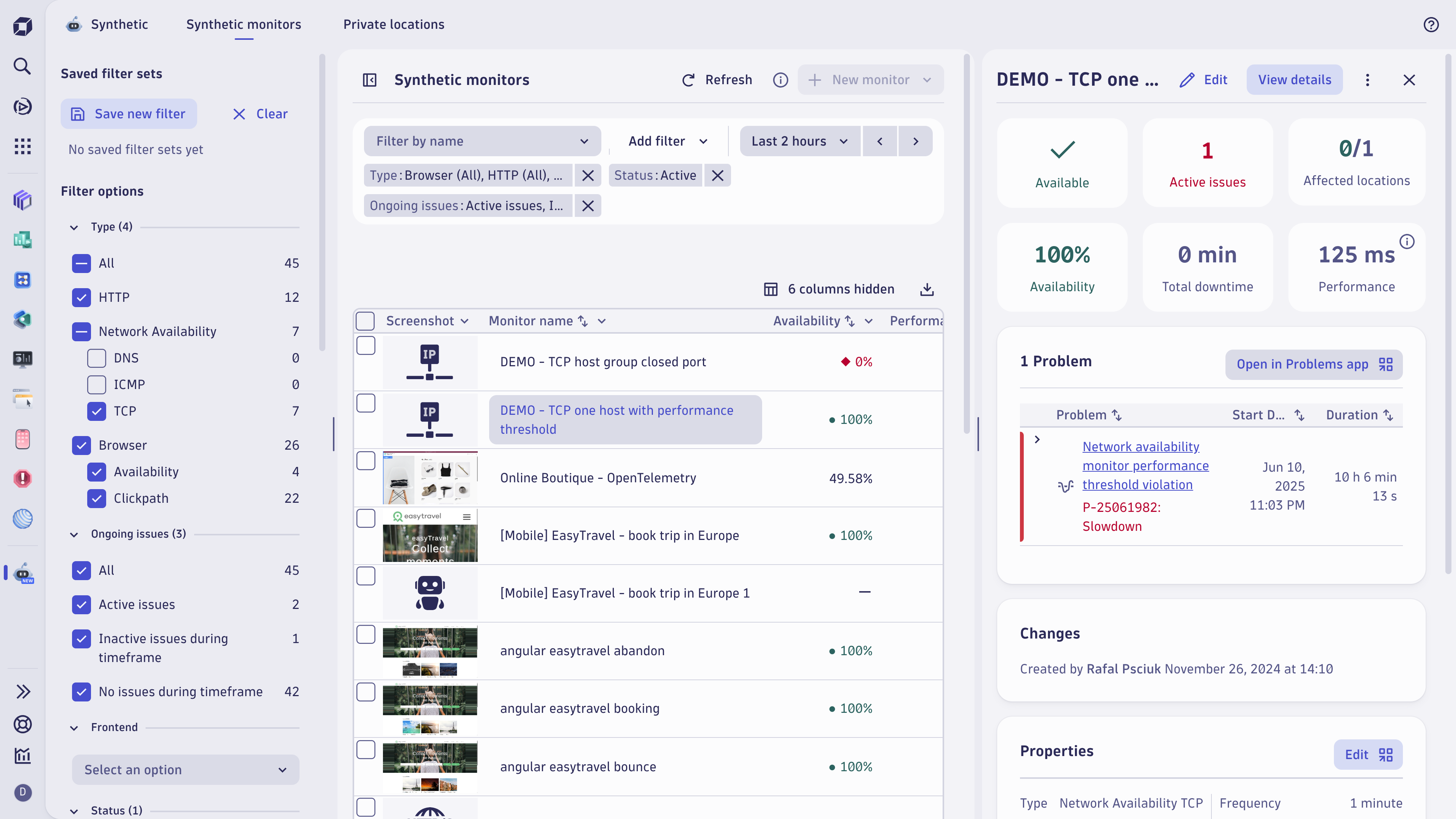Close the monitor details panel

coord(1409,80)
